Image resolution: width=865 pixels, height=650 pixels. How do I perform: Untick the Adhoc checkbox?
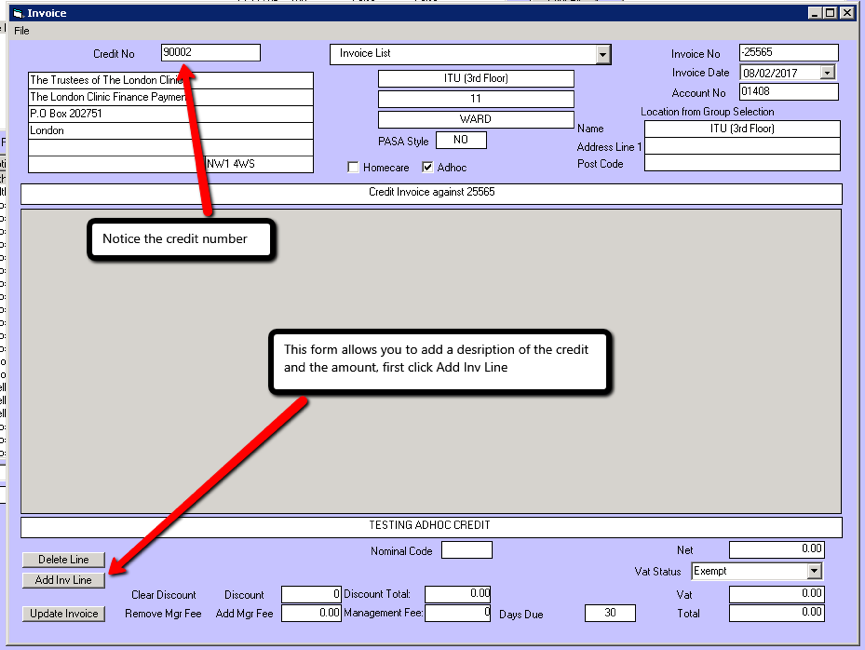428,168
